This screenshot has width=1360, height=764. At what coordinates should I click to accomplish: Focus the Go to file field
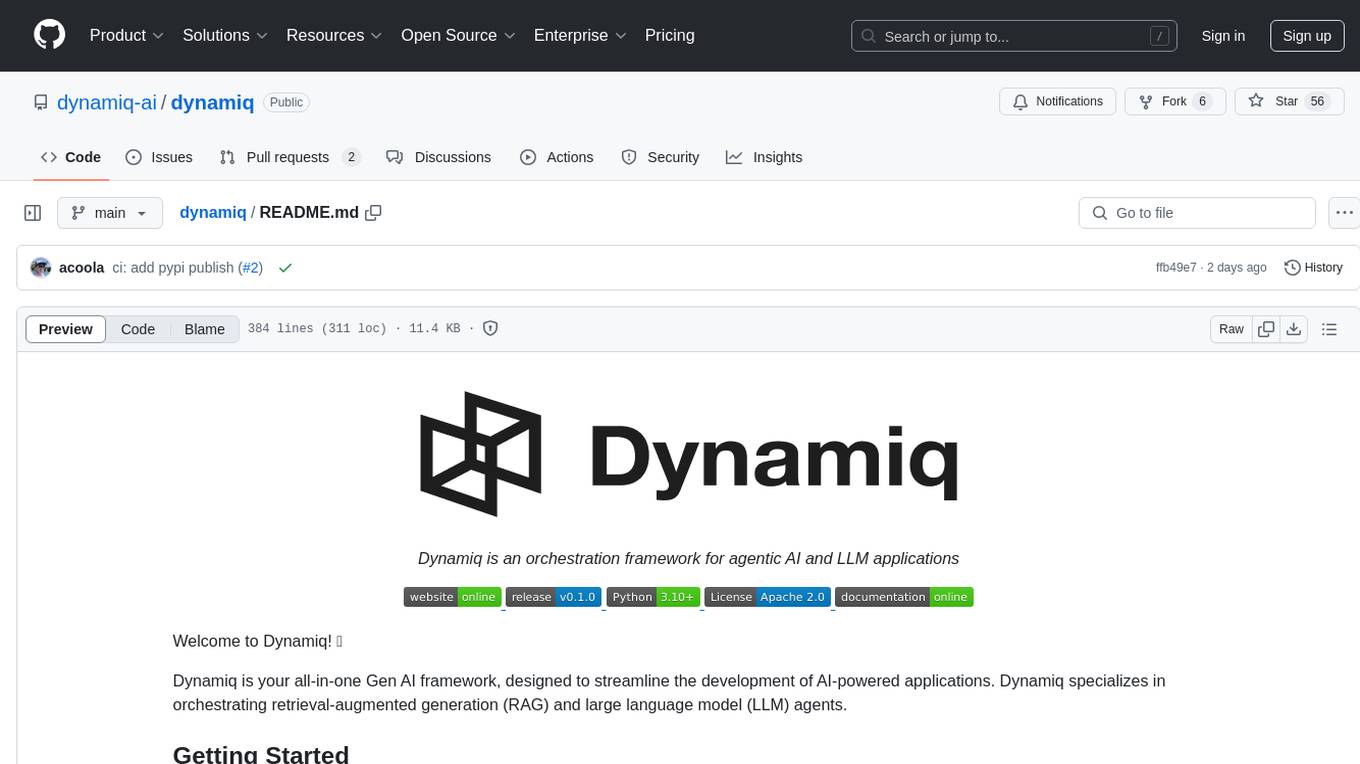pyautogui.click(x=1197, y=213)
